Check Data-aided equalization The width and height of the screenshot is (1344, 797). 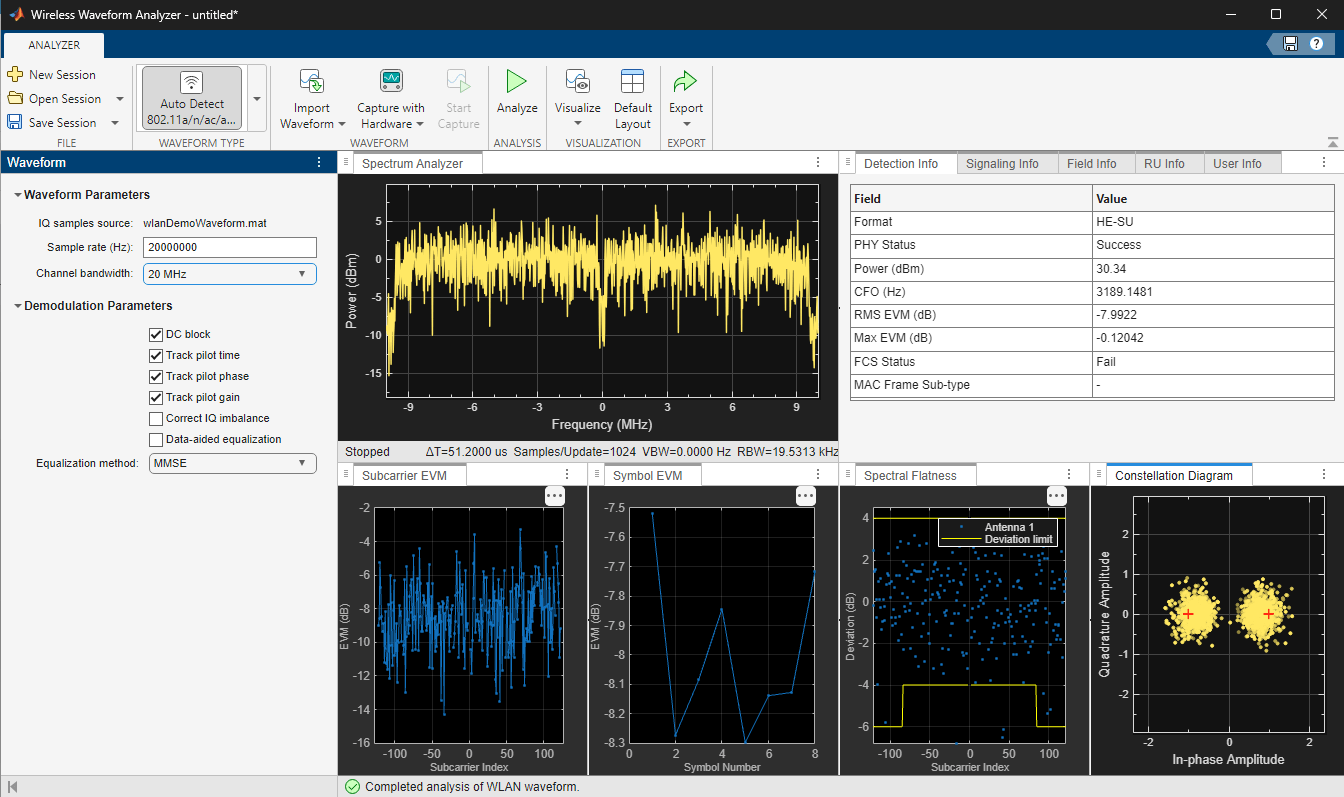tap(156, 439)
